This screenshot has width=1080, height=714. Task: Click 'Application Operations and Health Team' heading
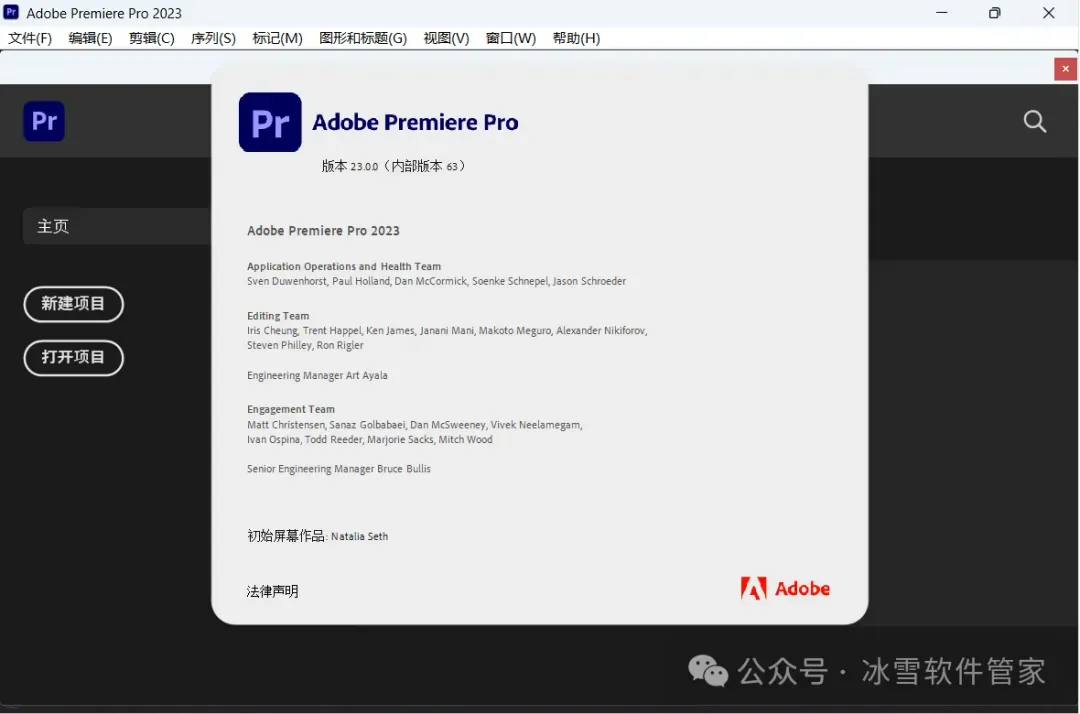point(344,266)
